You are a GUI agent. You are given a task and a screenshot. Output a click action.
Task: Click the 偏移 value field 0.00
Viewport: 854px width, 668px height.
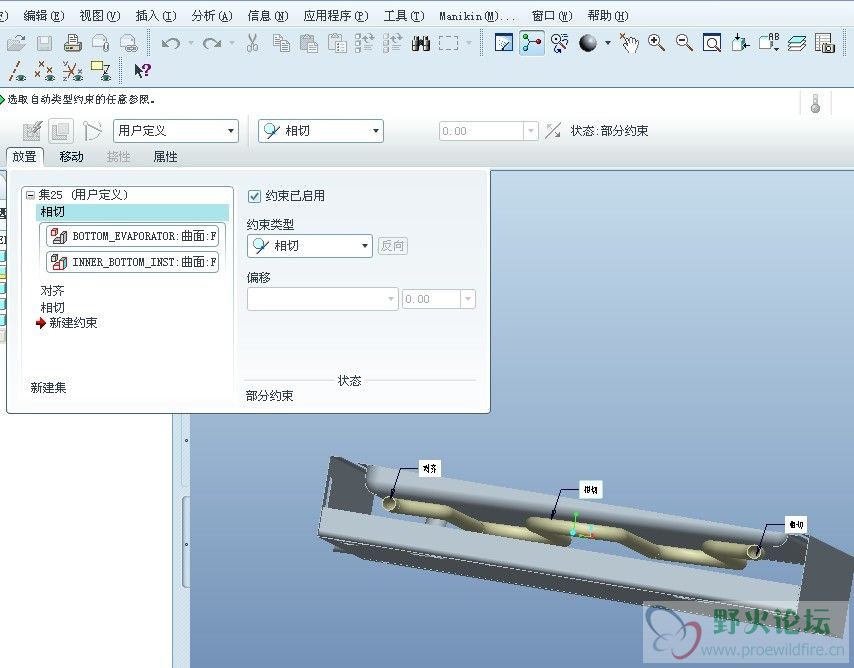(431, 299)
